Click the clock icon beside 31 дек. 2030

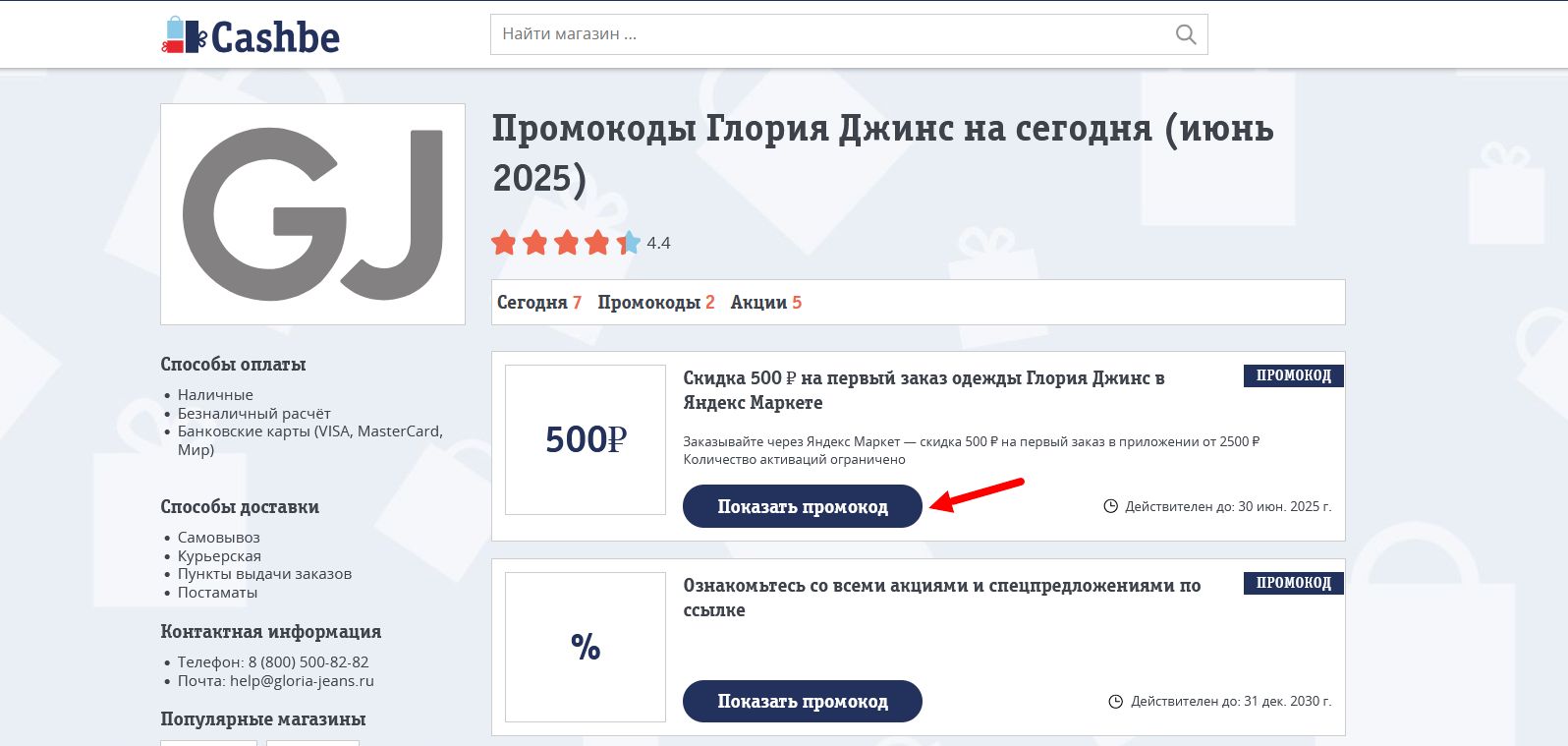[1115, 702]
